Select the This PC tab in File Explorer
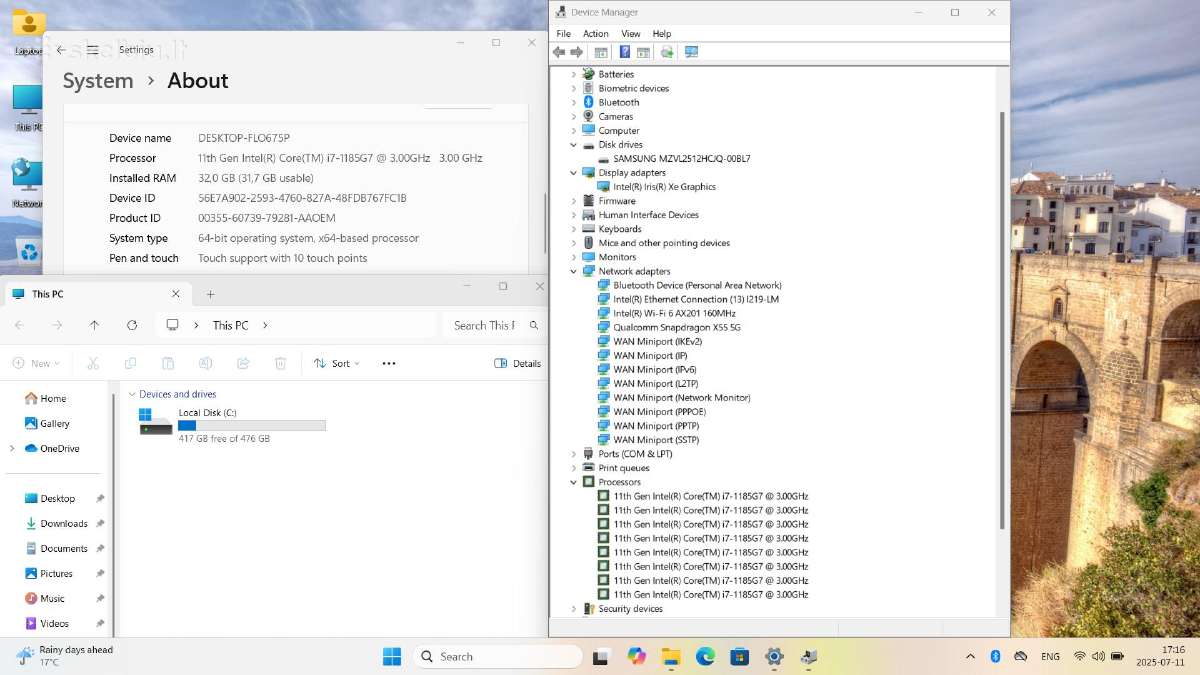 (x=97, y=294)
